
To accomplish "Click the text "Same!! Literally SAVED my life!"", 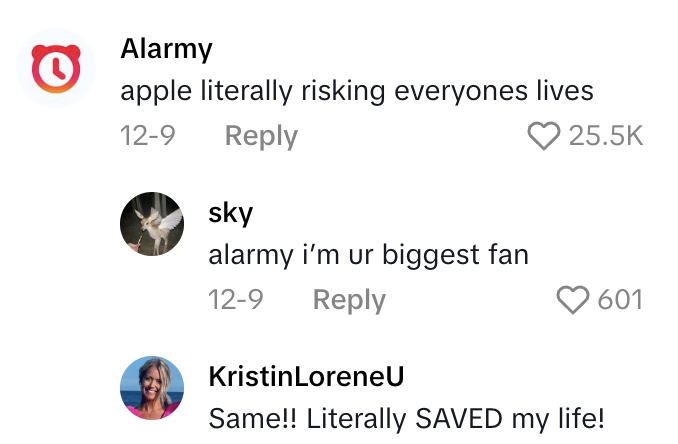I will click(406, 418).
